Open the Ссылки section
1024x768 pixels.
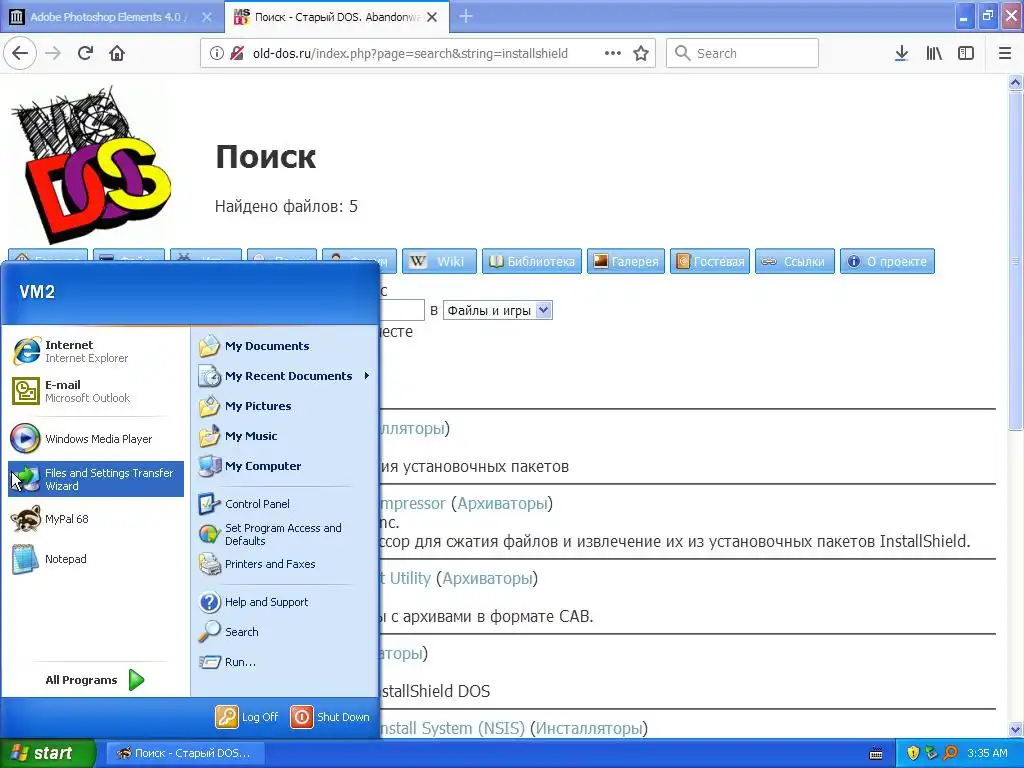[x=795, y=261]
